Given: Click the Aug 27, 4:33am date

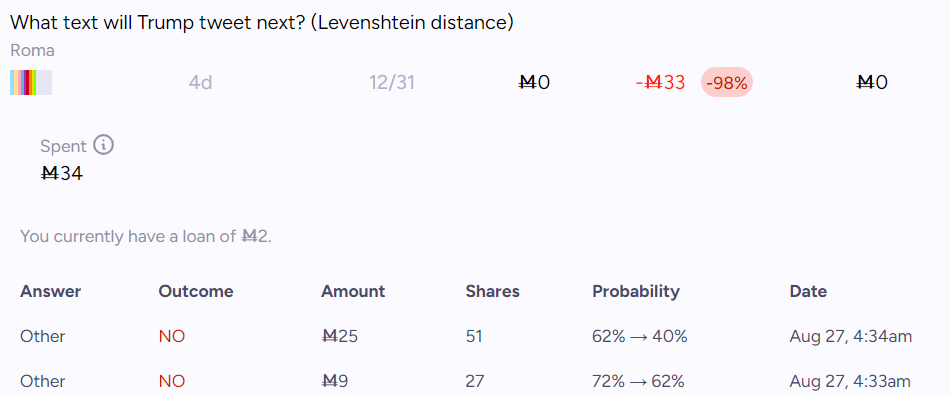Looking at the screenshot, I should coord(850,381).
